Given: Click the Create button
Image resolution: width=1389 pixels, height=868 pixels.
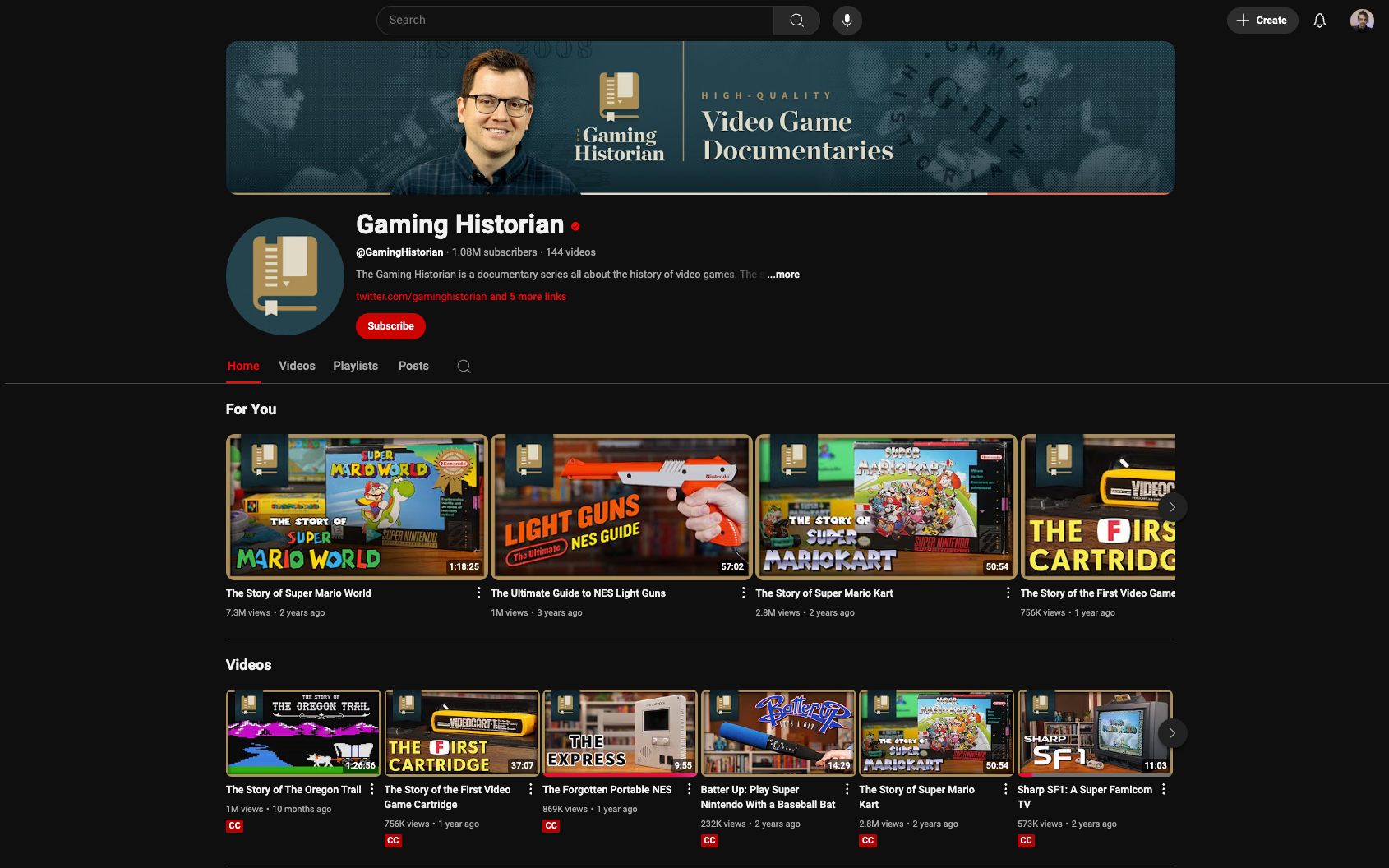Looking at the screenshot, I should (x=1262, y=21).
